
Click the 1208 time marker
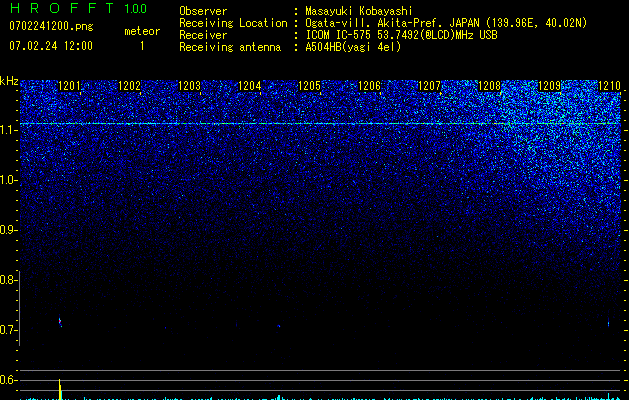tap(489, 85)
